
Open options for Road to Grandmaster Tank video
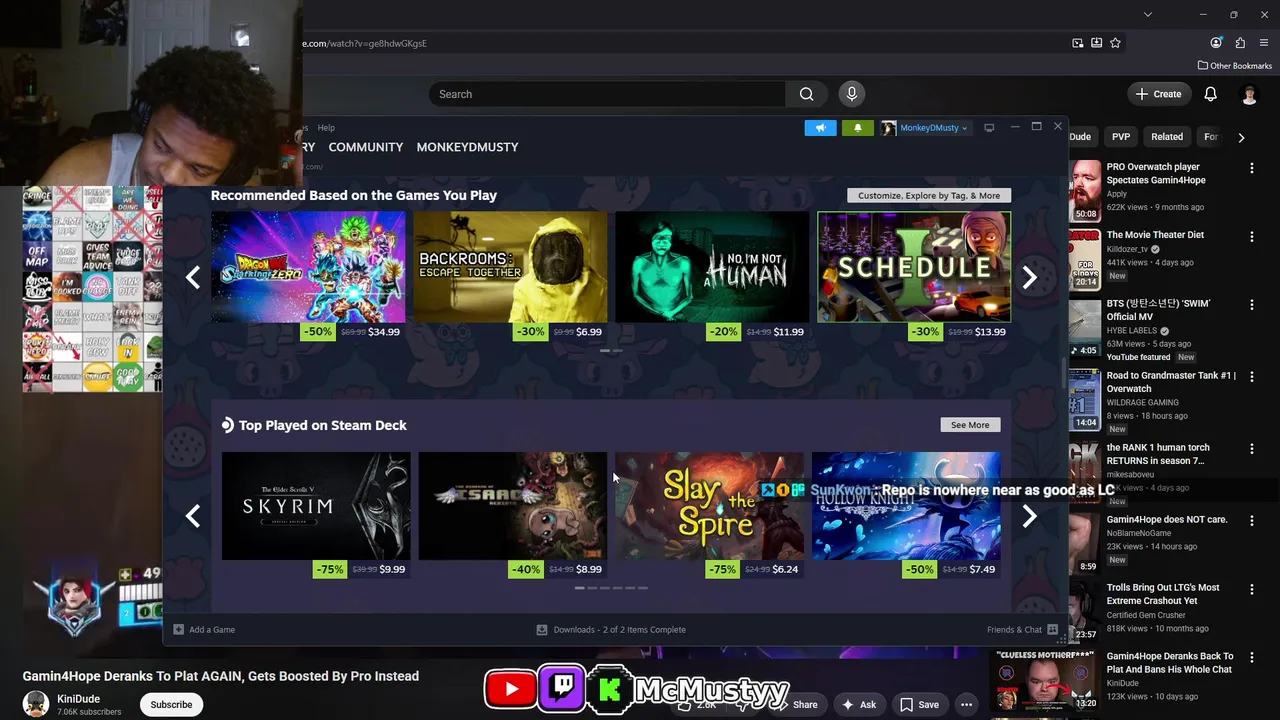coord(1251,378)
